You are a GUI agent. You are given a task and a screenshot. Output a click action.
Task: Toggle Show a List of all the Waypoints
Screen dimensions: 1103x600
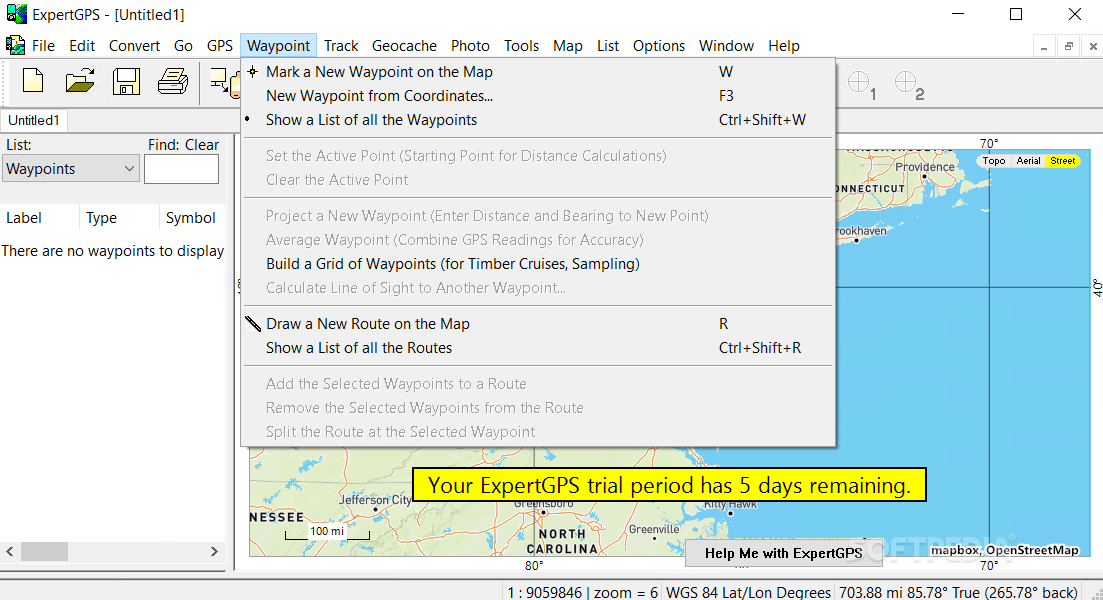tap(538, 120)
